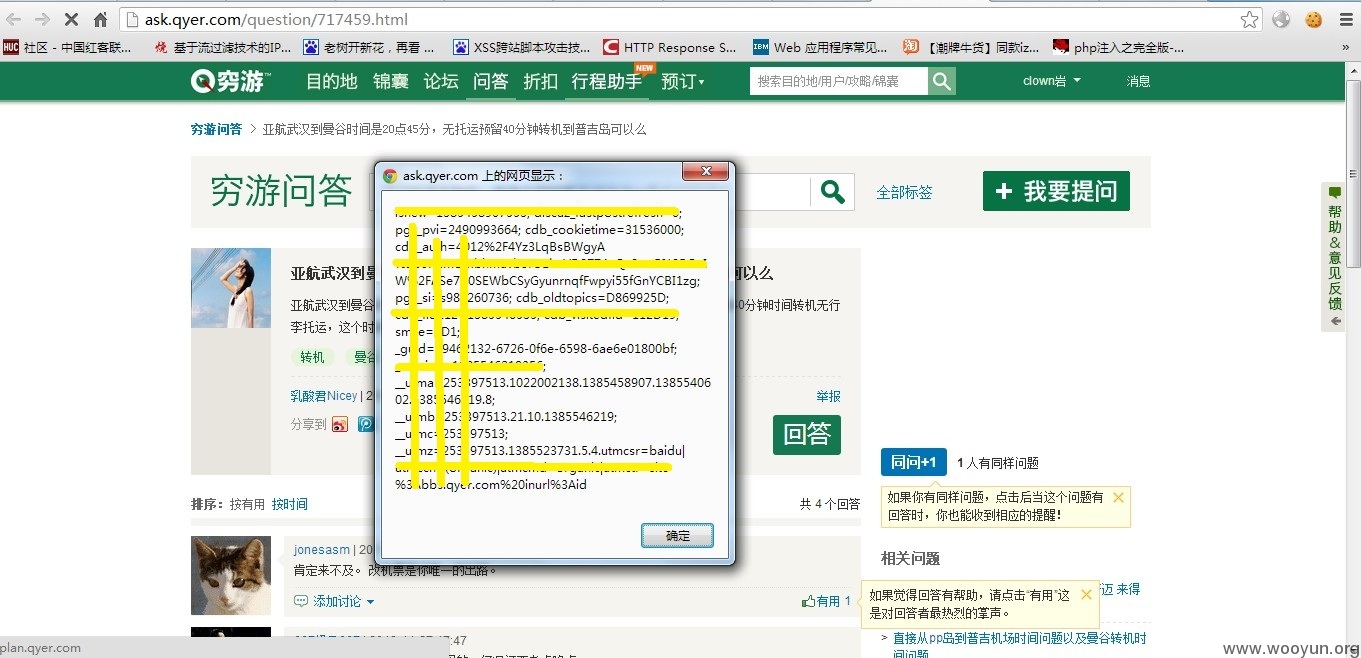The width and height of the screenshot is (1361, 658).
Task: Expand 添加讨论 discussion dropdown
Action: pyautogui.click(x=335, y=601)
